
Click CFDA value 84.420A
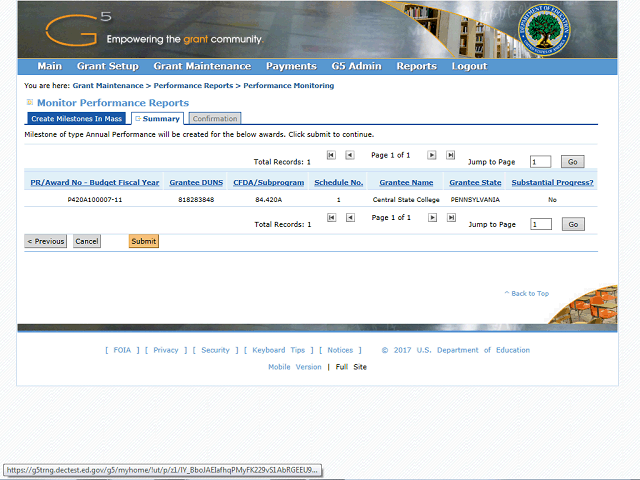click(x=269, y=200)
